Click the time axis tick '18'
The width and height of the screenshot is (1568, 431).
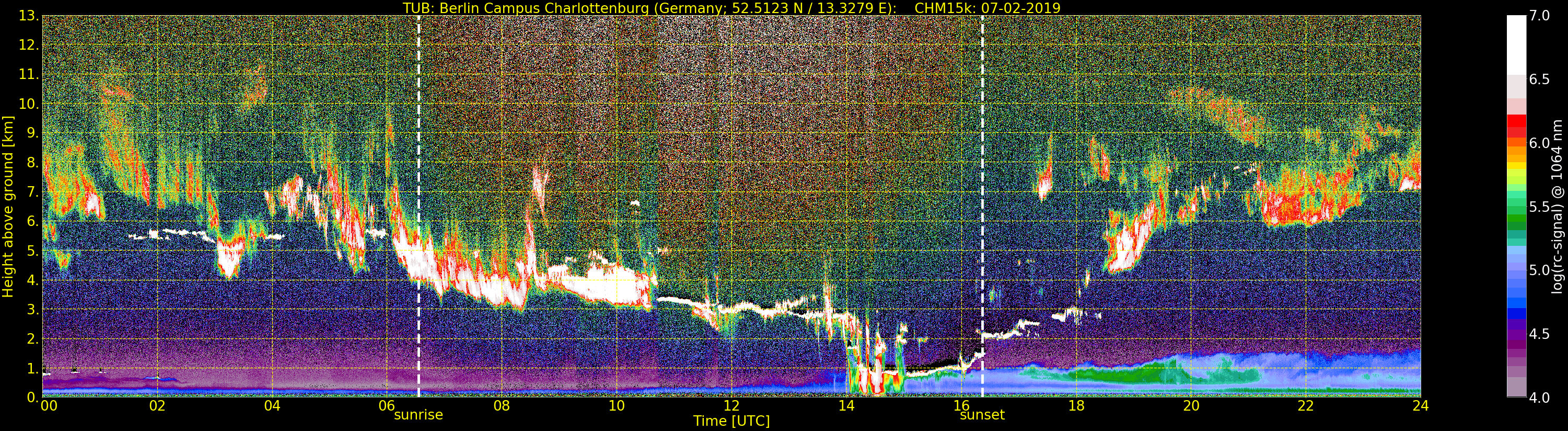point(1076,406)
